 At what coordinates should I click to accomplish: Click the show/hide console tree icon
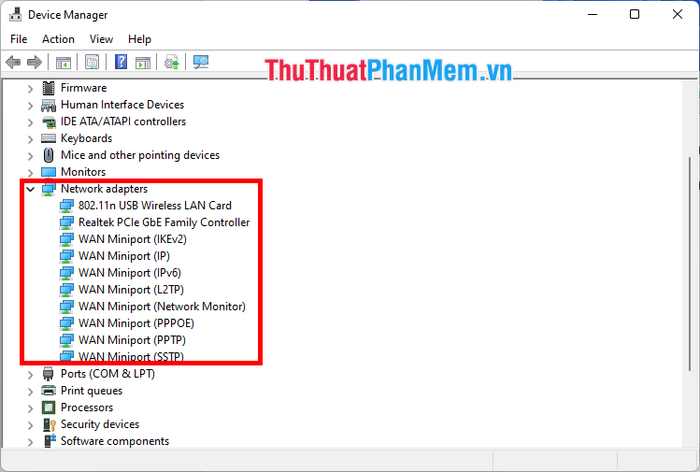63,62
